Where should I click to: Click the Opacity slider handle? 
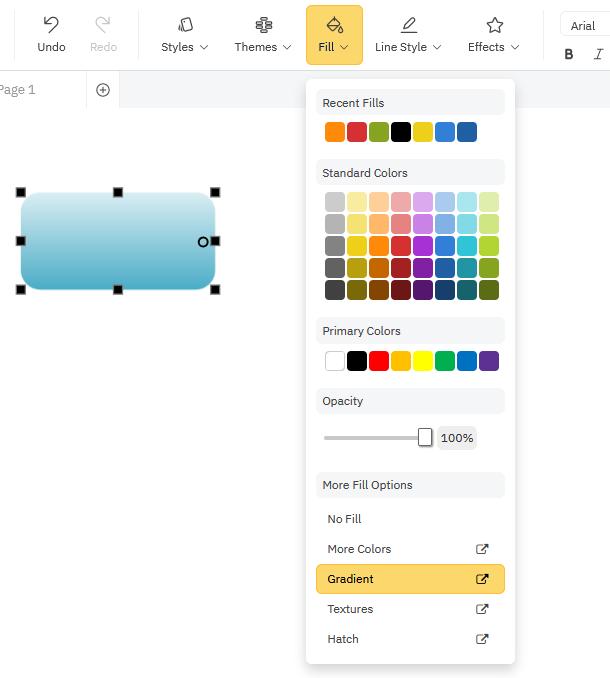click(x=425, y=437)
